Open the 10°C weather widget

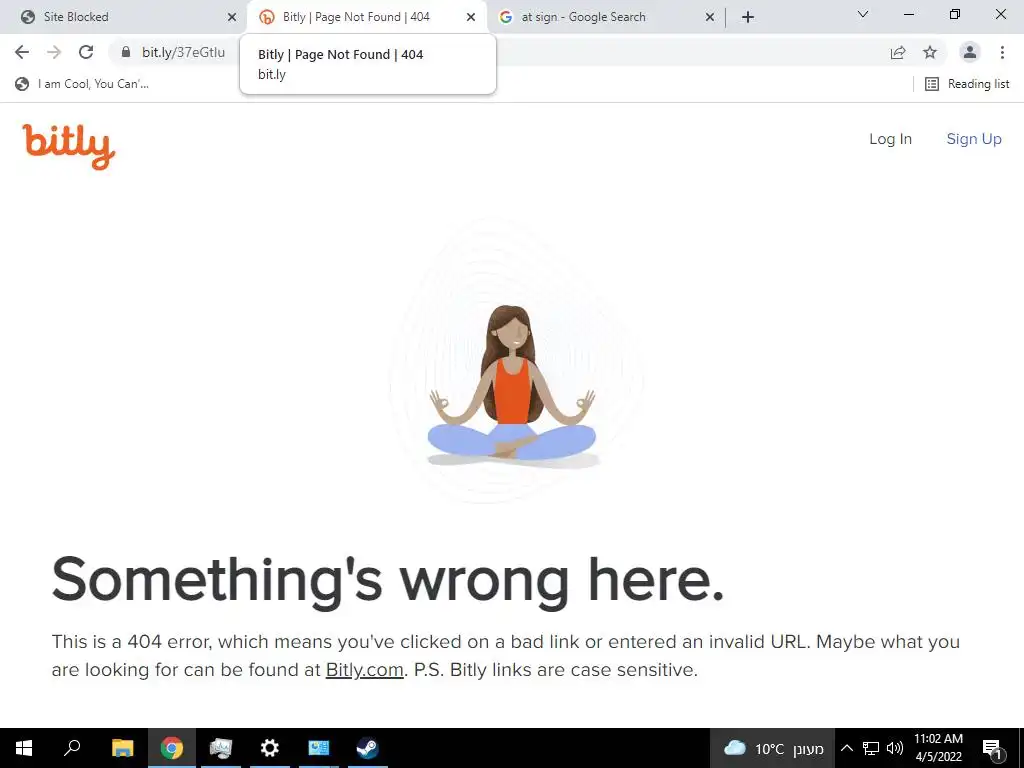point(773,748)
